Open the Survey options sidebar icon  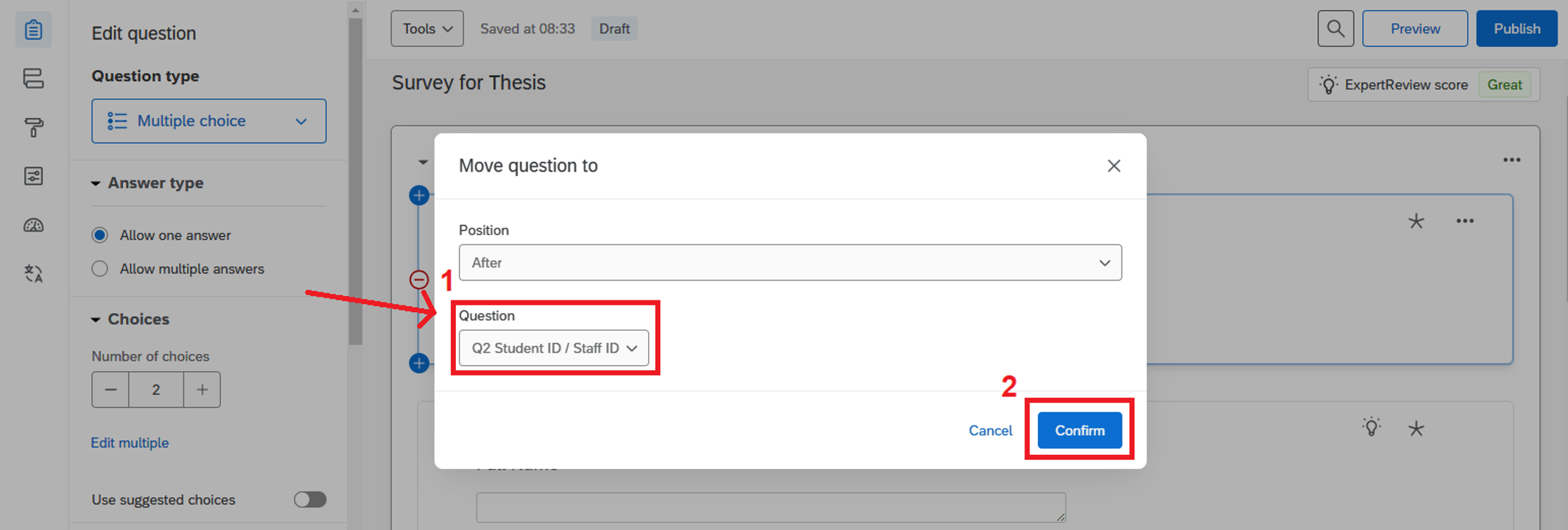33,176
